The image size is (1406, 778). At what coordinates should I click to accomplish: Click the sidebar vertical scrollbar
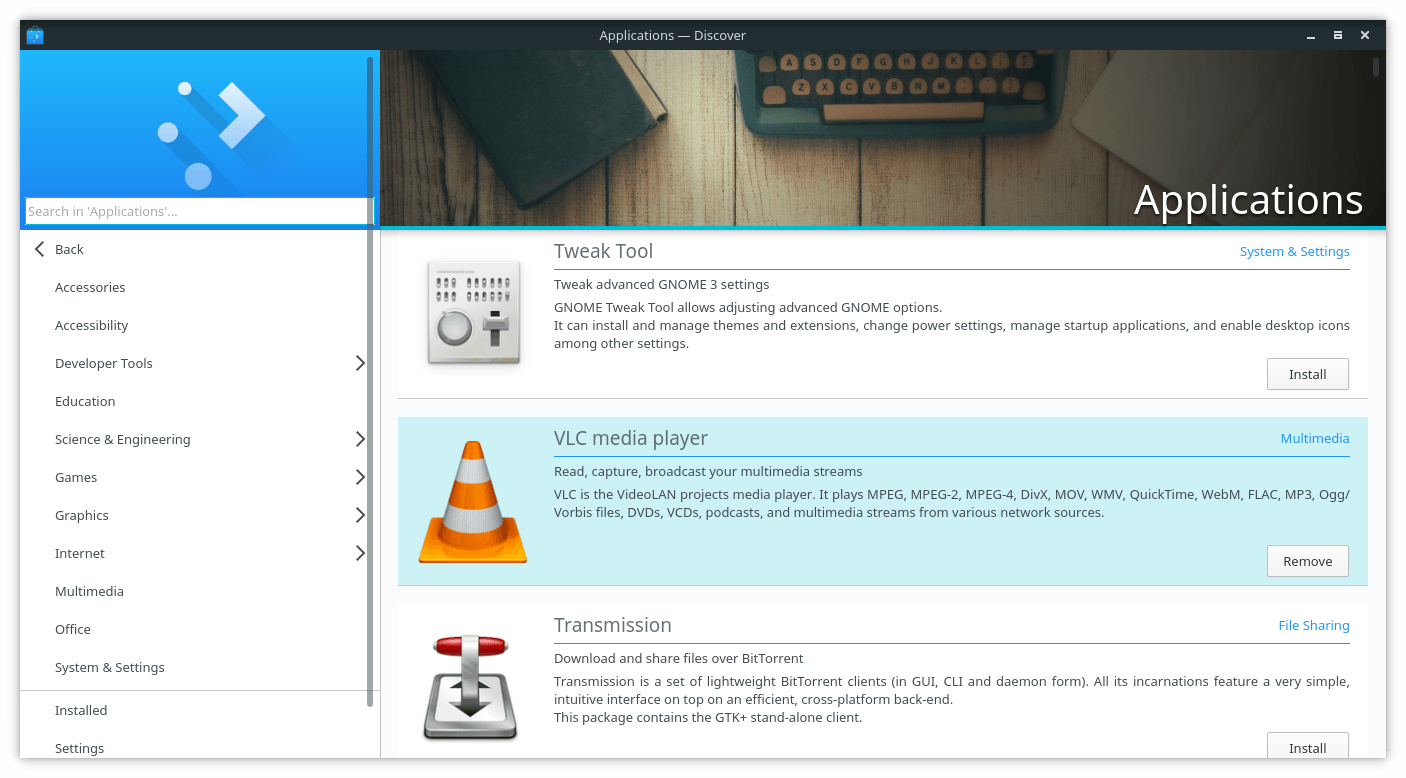point(370,381)
